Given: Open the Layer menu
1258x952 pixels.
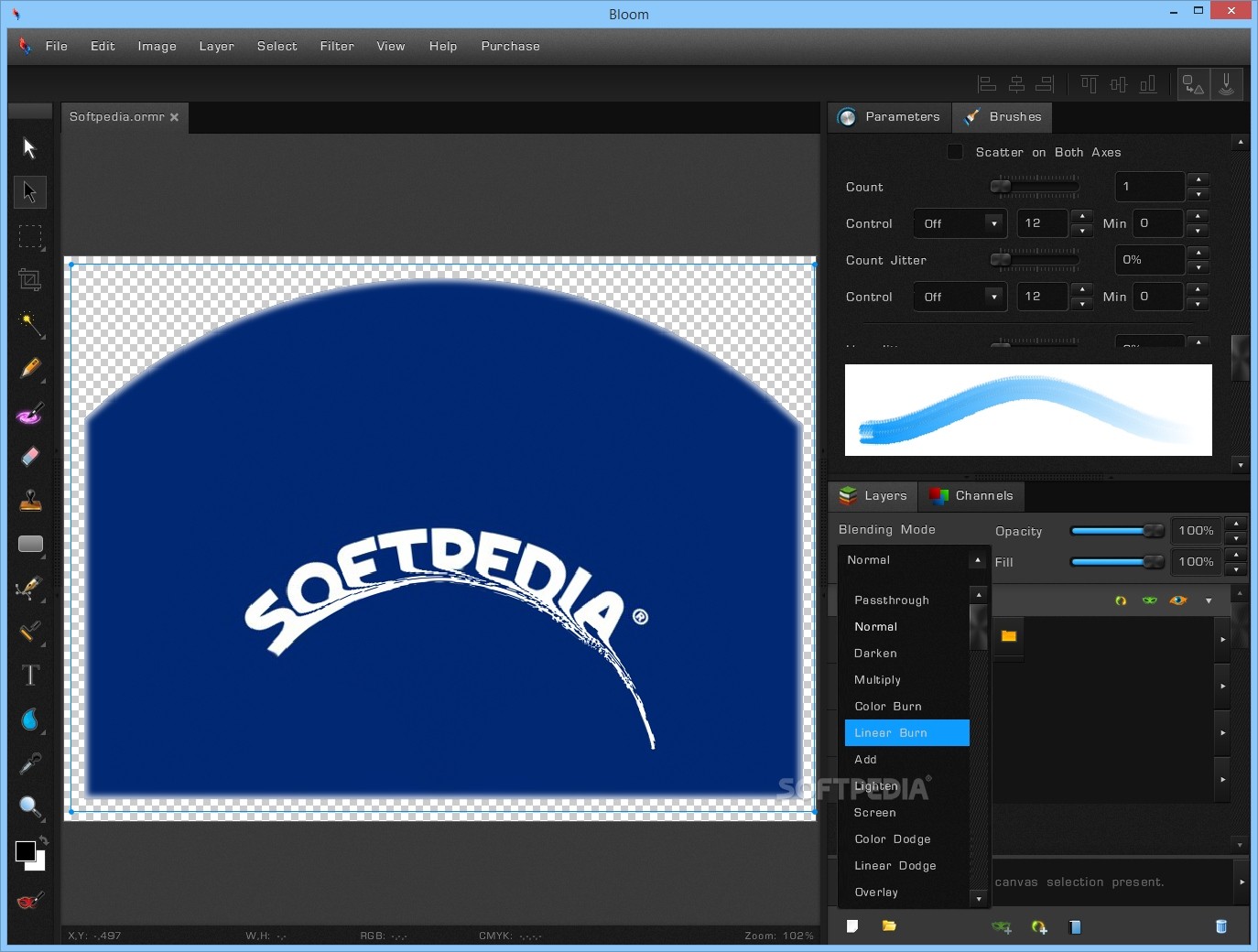Looking at the screenshot, I should [x=217, y=46].
